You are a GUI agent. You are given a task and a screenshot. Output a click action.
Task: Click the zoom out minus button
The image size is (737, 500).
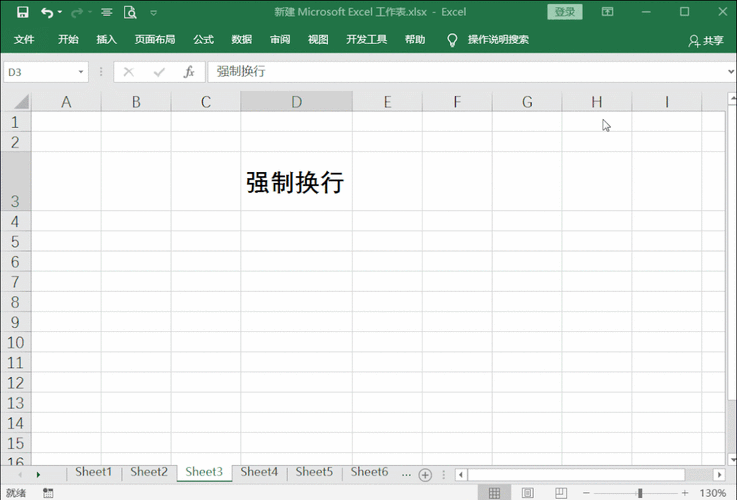click(x=586, y=492)
